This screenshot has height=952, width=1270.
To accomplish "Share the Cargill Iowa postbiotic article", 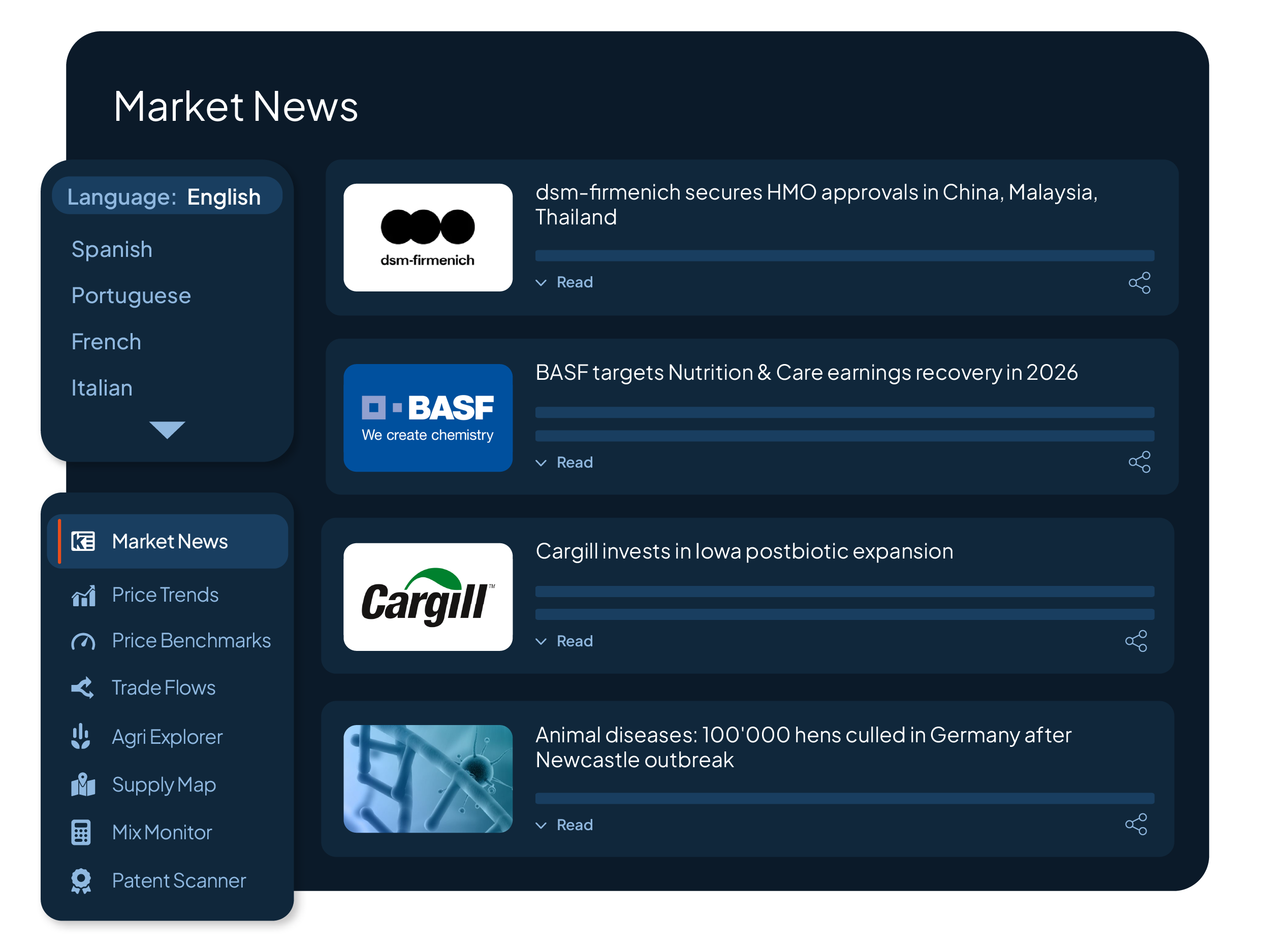I will [x=1136, y=641].
